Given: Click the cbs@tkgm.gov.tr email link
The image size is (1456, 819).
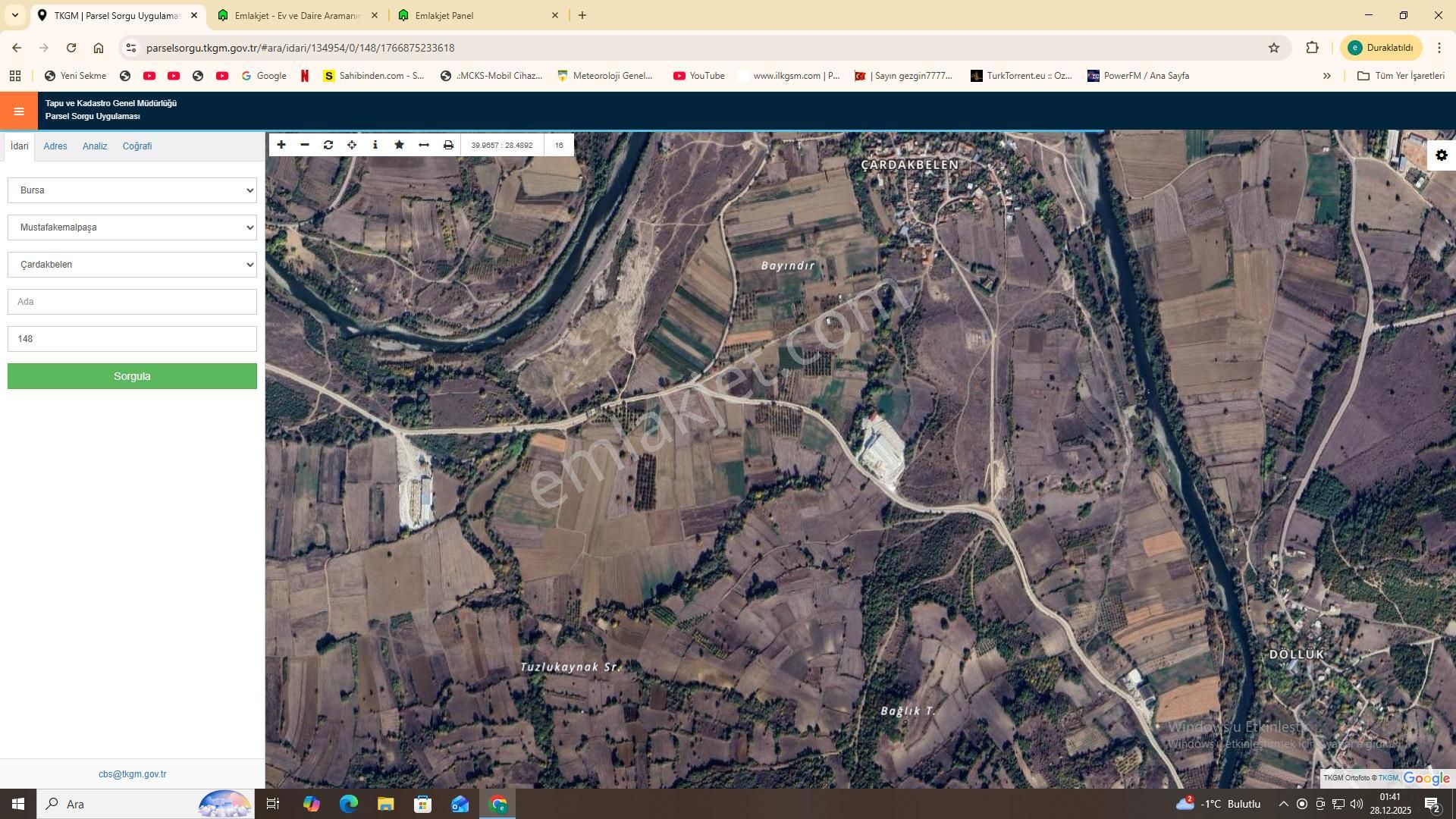Looking at the screenshot, I should tap(132, 774).
